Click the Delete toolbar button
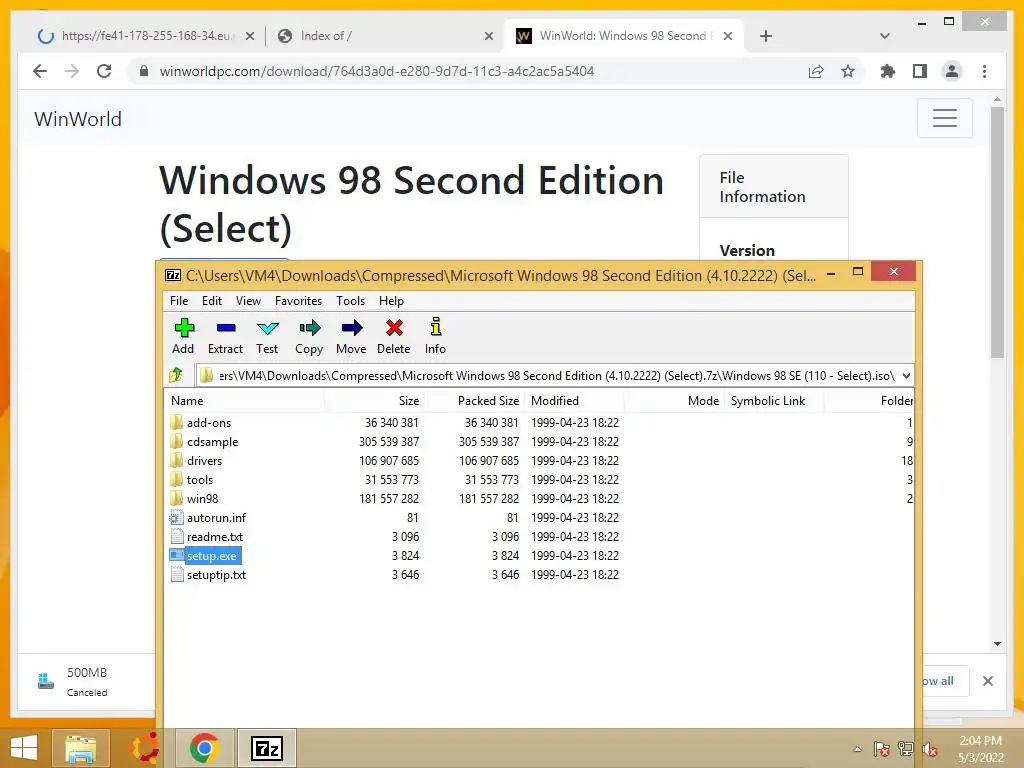The width and height of the screenshot is (1024, 768). (x=394, y=336)
